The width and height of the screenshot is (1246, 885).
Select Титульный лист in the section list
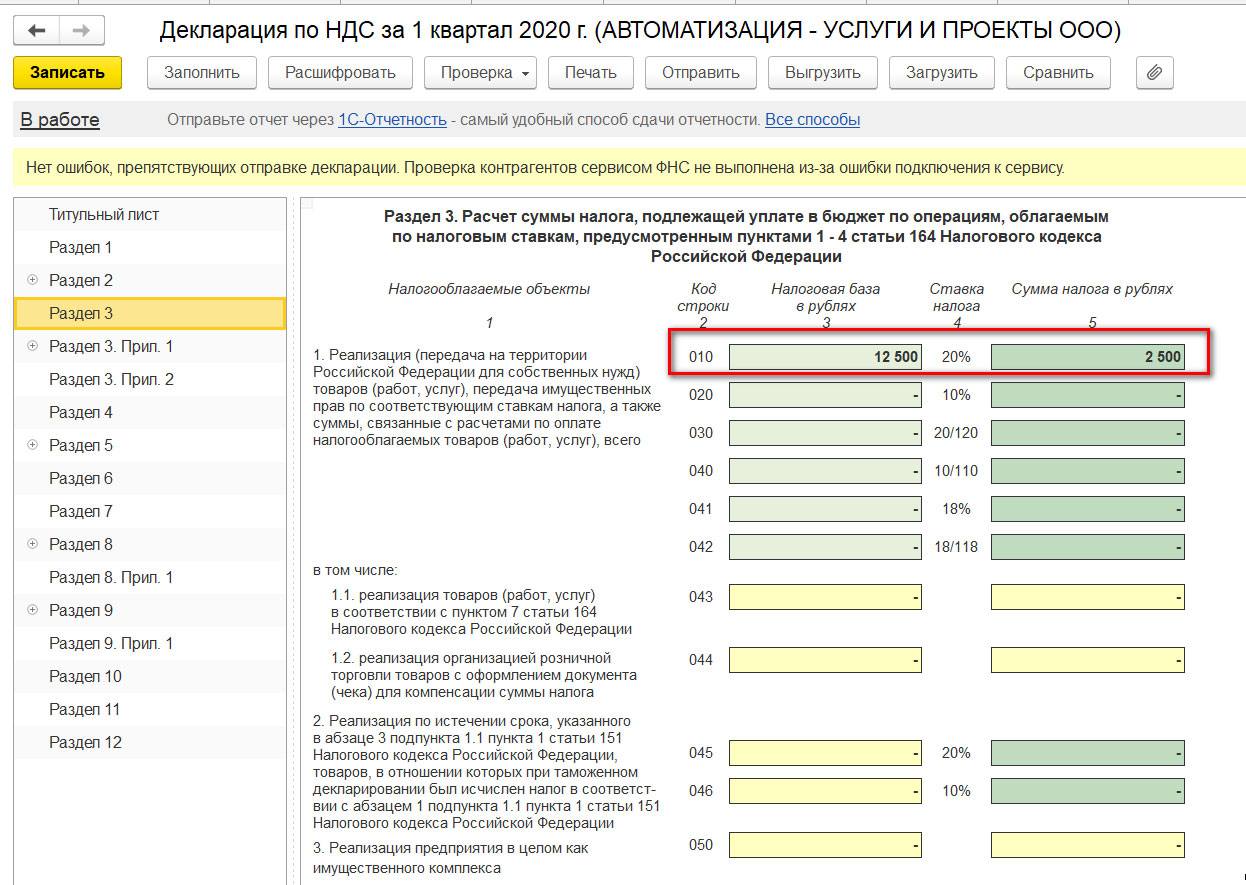point(104,215)
